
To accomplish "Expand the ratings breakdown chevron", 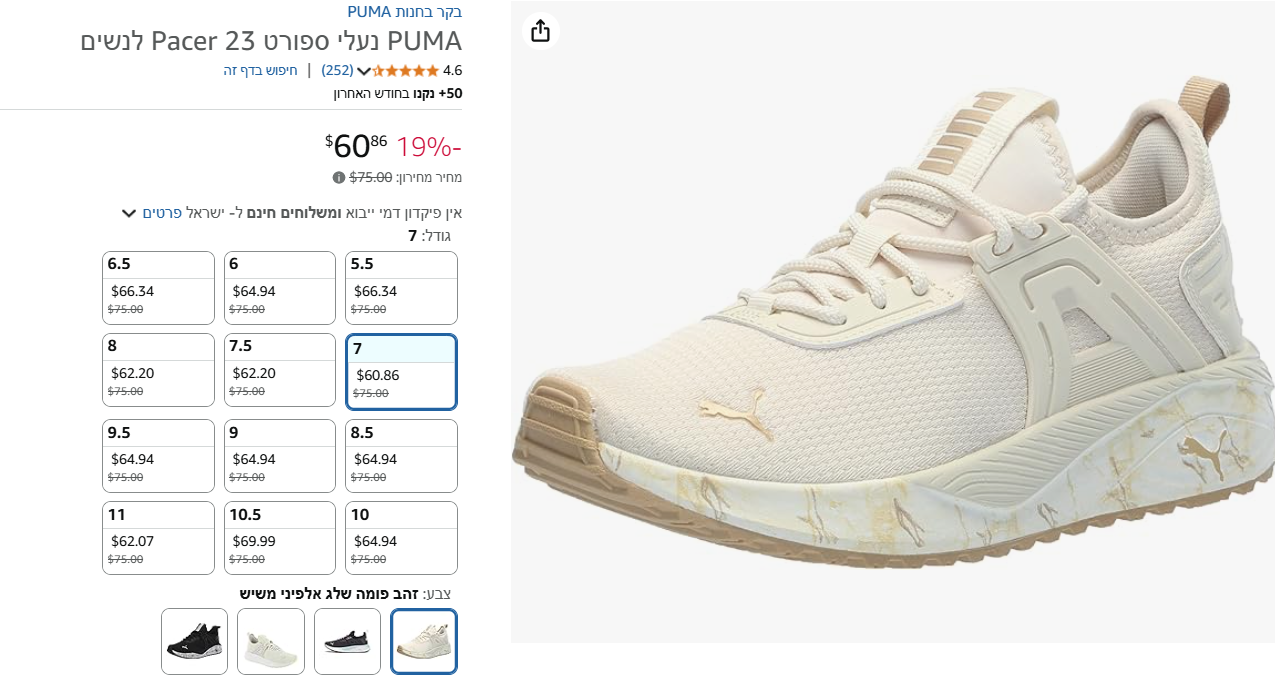I will pos(364,71).
